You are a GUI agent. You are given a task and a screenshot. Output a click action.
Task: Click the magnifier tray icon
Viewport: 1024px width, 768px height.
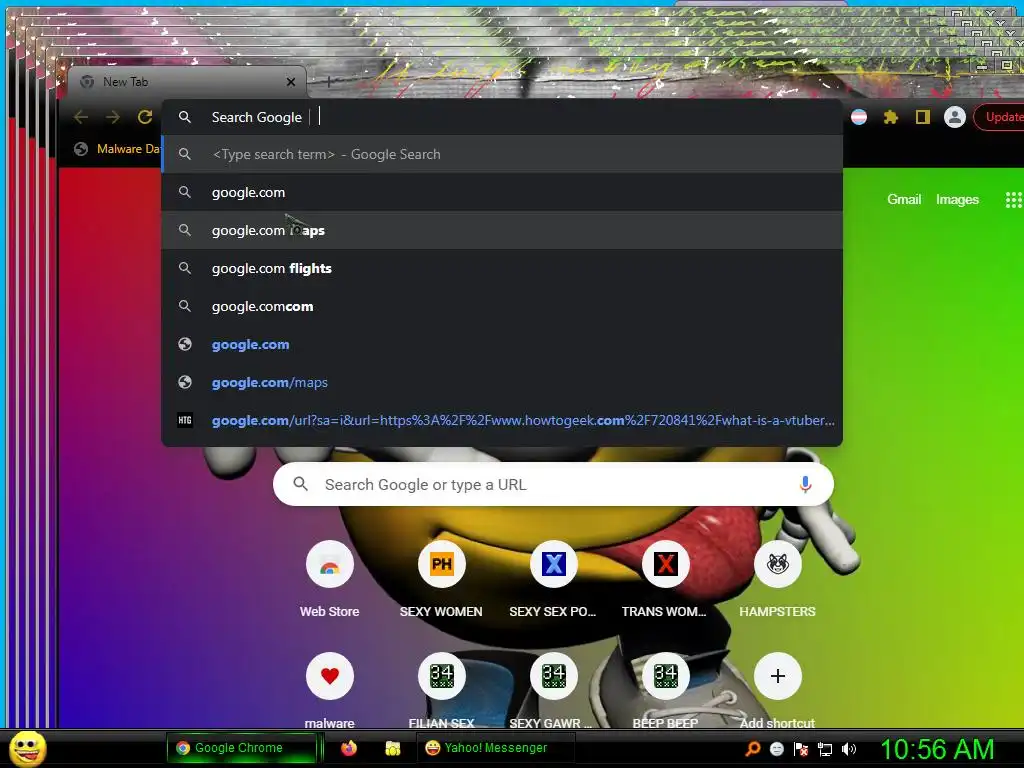point(753,748)
